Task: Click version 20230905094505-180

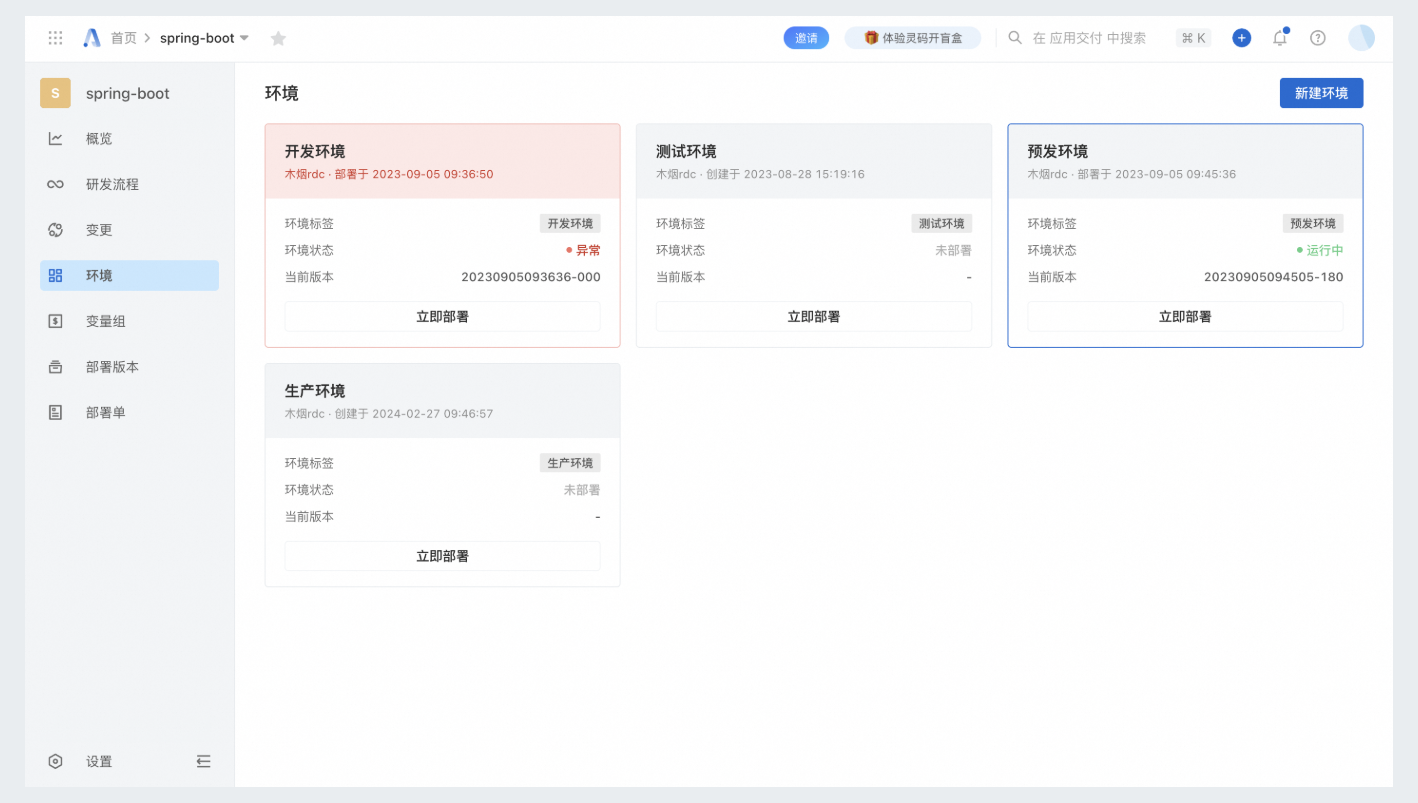Action: 1274,277
